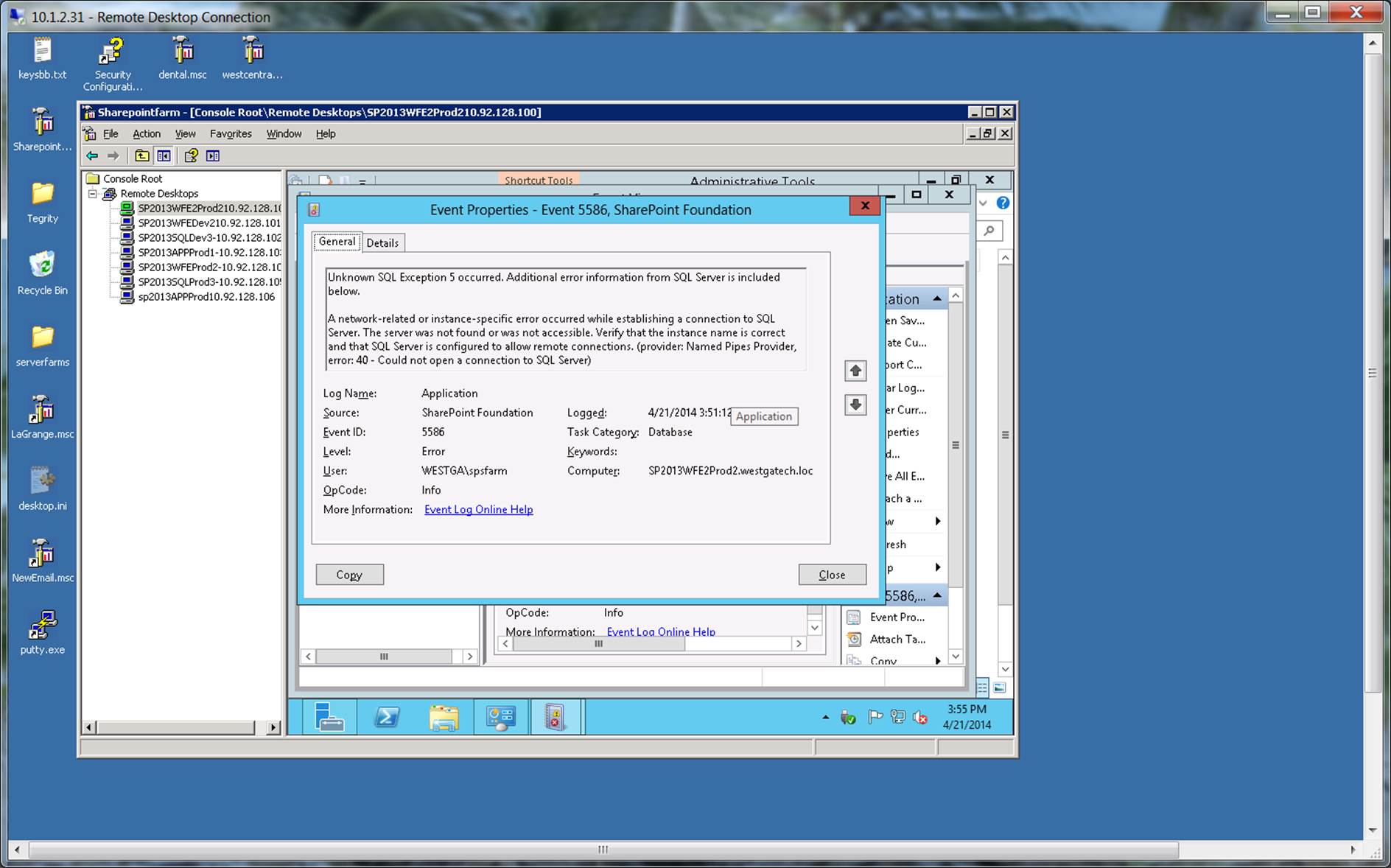Image resolution: width=1391 pixels, height=868 pixels.
Task: Open the Action menu
Action: tap(146, 133)
